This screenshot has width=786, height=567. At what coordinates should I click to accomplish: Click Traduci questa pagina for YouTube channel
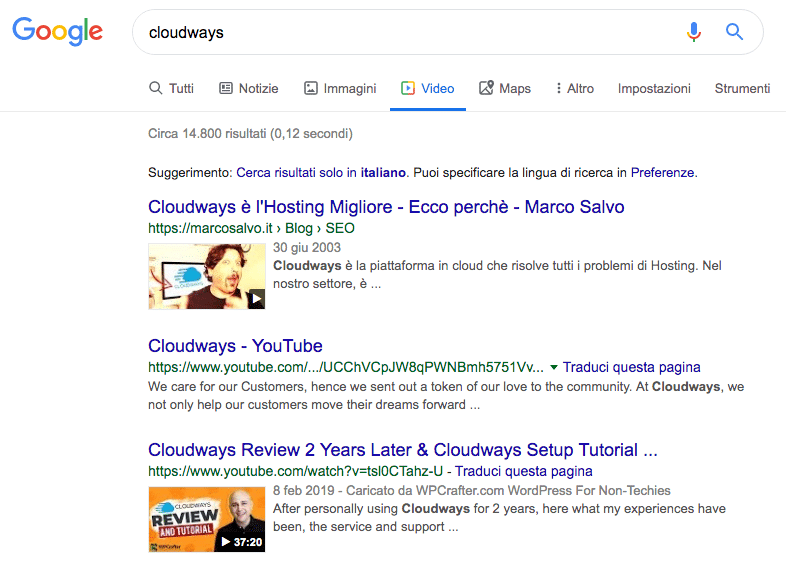(631, 367)
